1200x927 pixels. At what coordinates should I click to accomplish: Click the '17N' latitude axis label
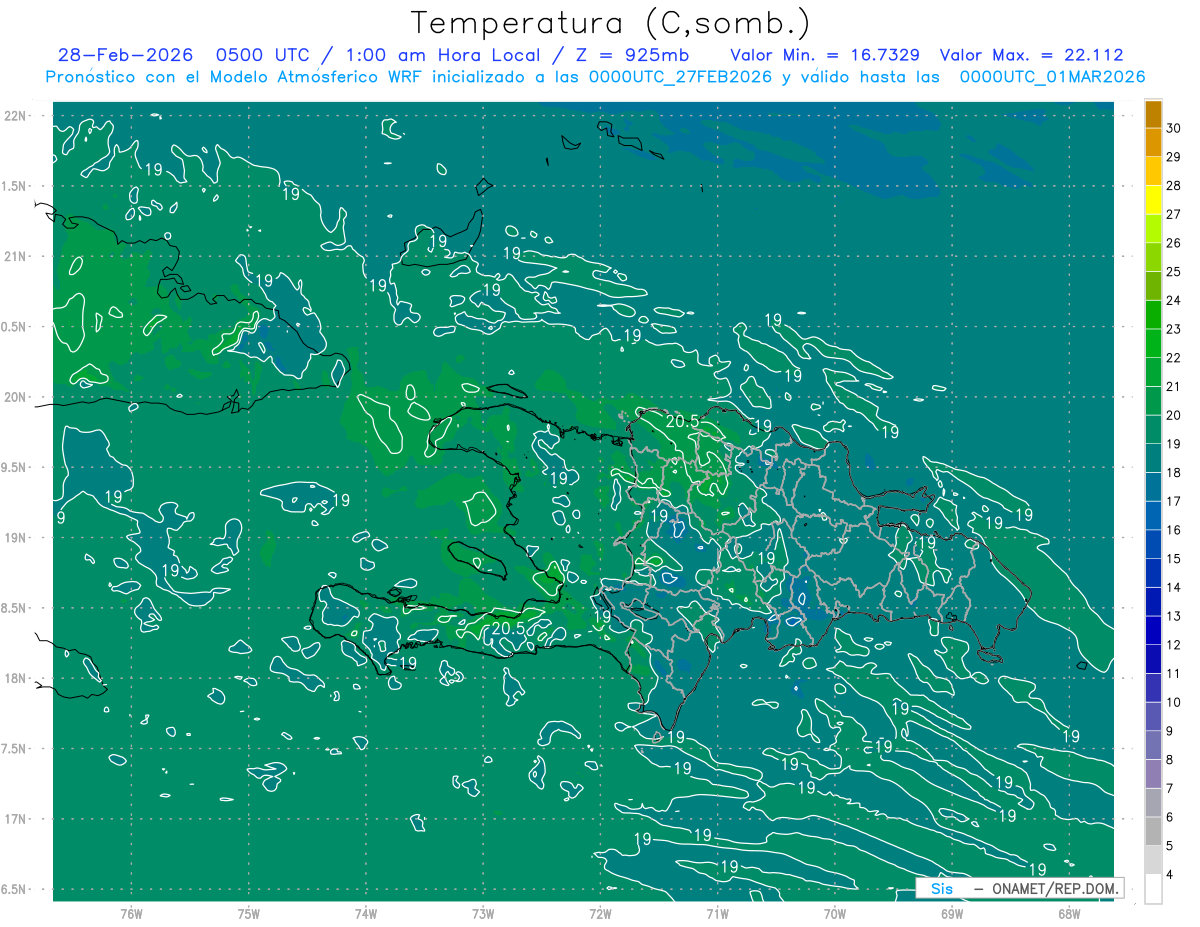click(x=17, y=819)
